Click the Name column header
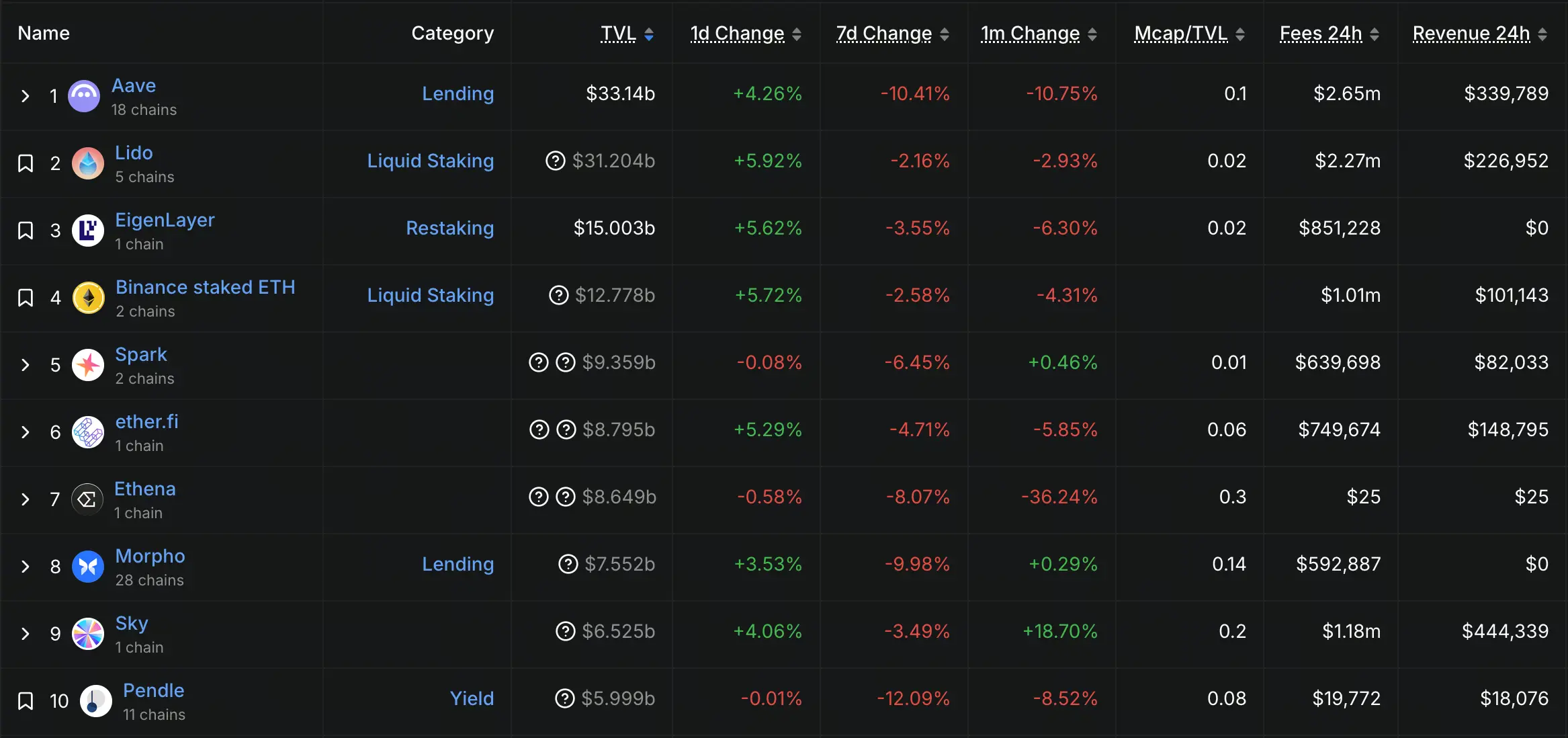The width and height of the screenshot is (1568, 738). pos(43,33)
